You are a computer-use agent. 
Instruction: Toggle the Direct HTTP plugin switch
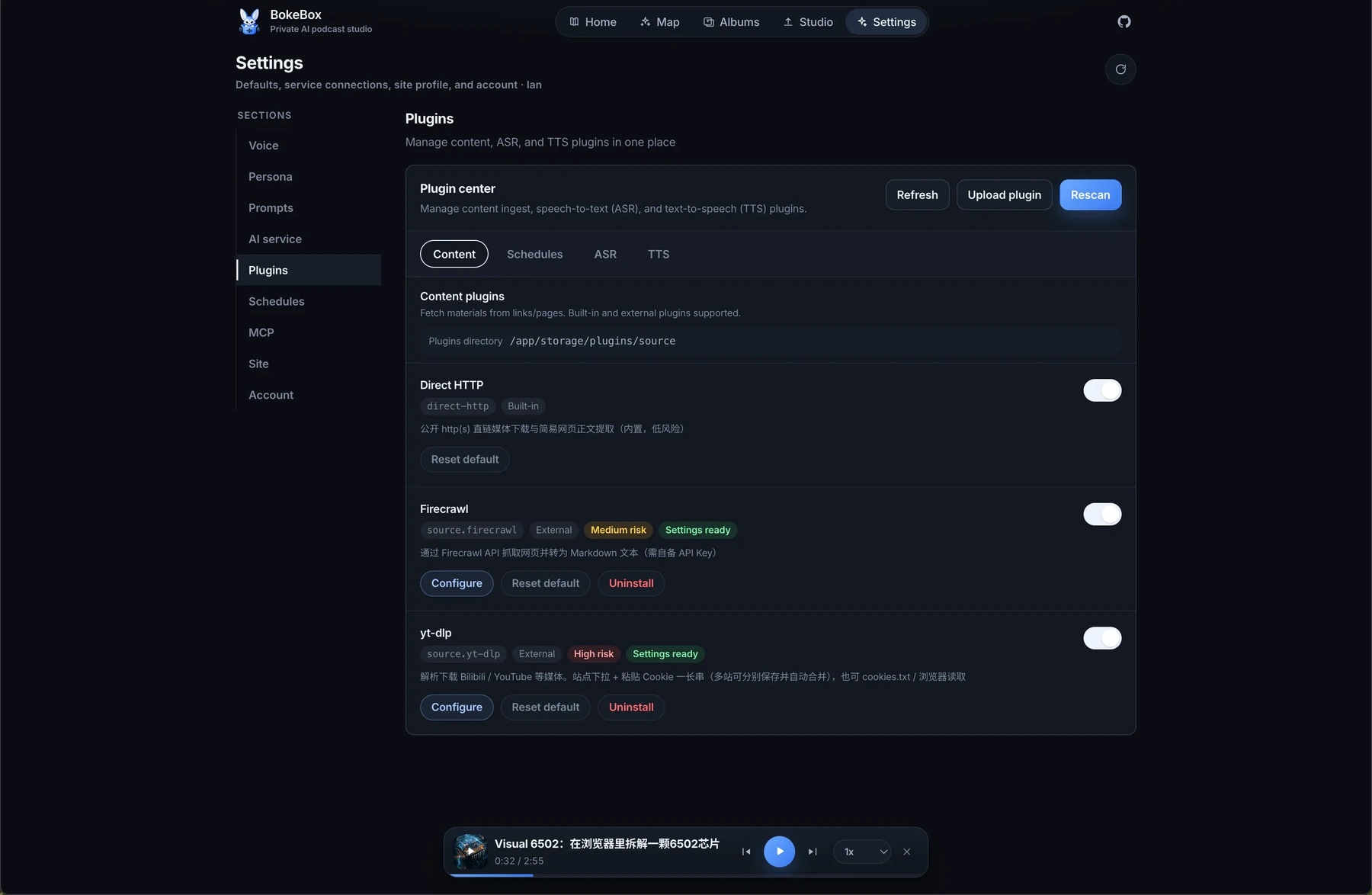point(1102,390)
